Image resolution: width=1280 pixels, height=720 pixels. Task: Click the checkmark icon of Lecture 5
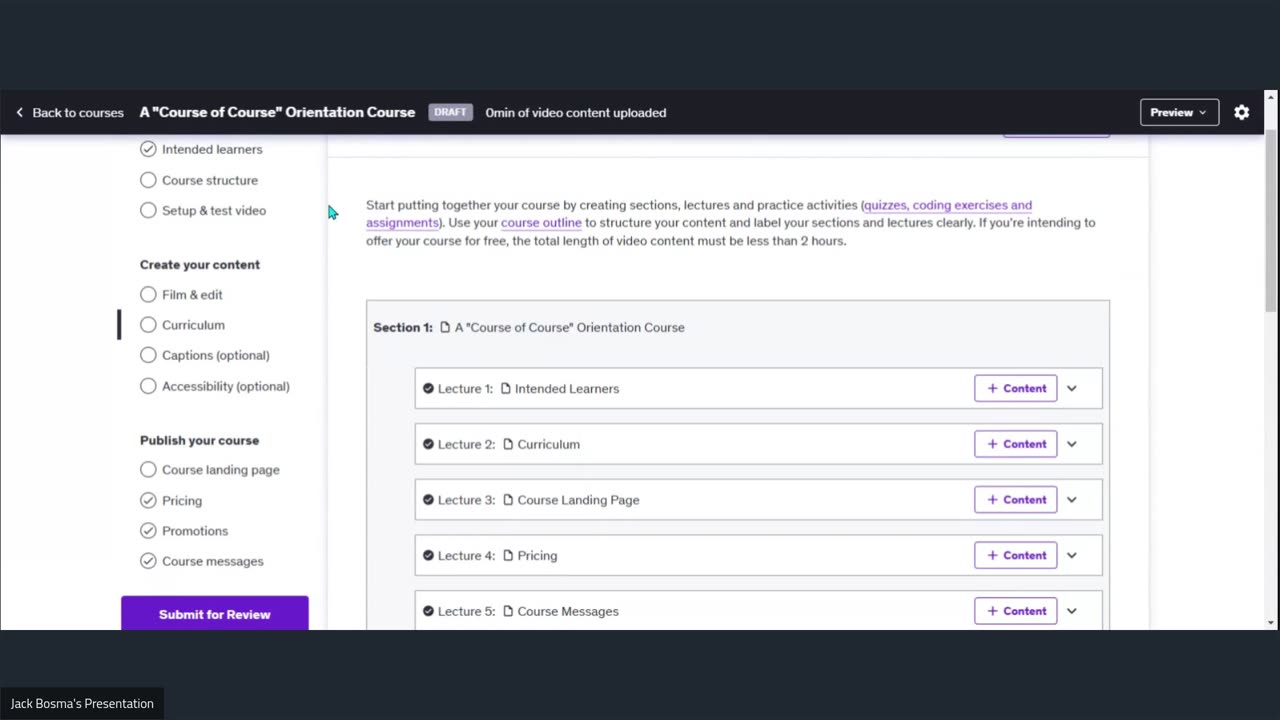click(428, 611)
